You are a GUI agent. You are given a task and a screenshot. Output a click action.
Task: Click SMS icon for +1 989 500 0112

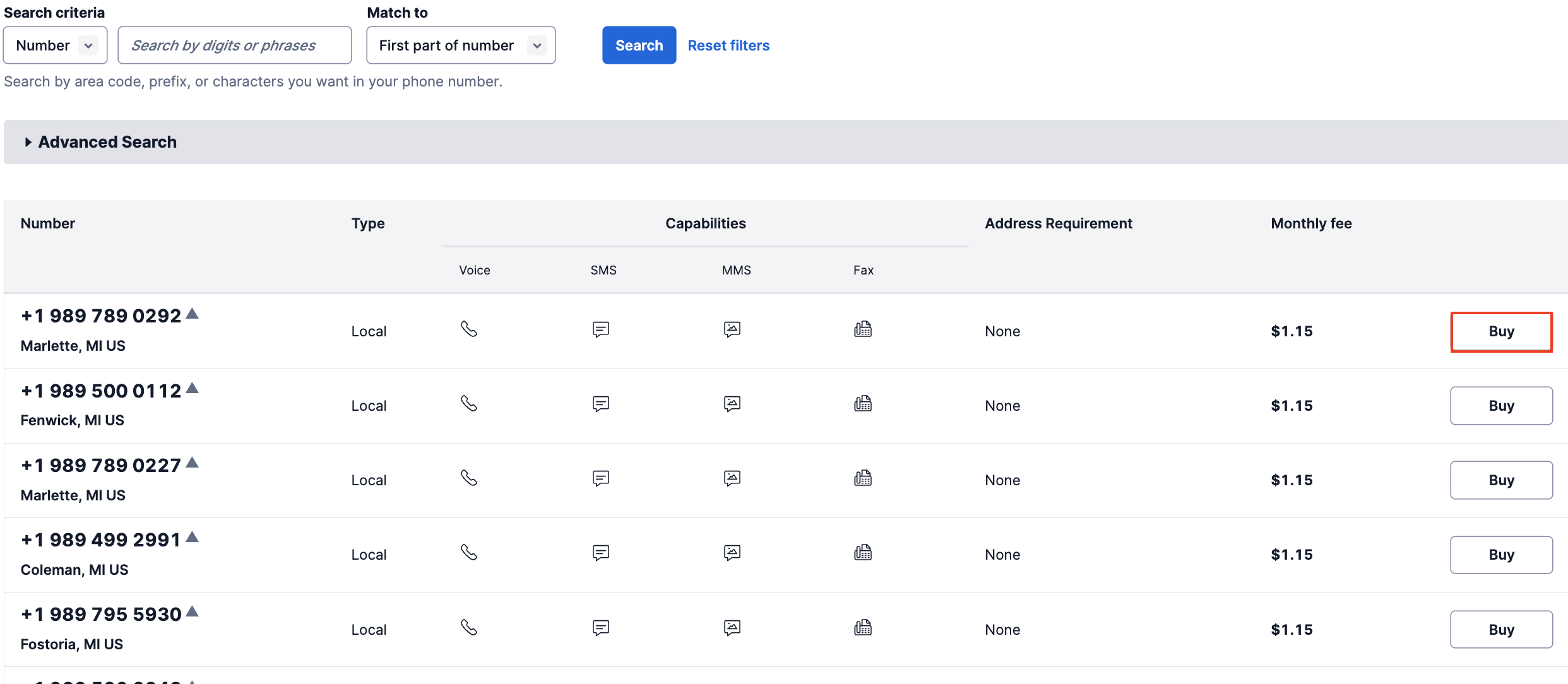point(600,404)
